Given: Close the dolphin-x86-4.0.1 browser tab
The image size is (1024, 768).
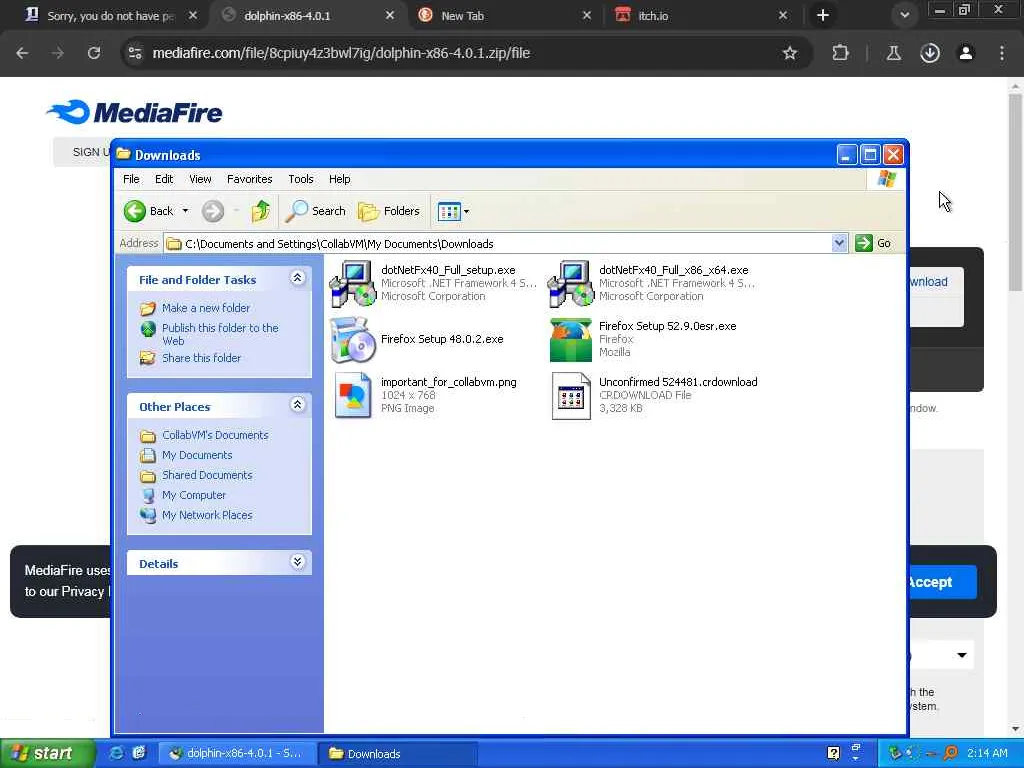Looking at the screenshot, I should tap(390, 15).
